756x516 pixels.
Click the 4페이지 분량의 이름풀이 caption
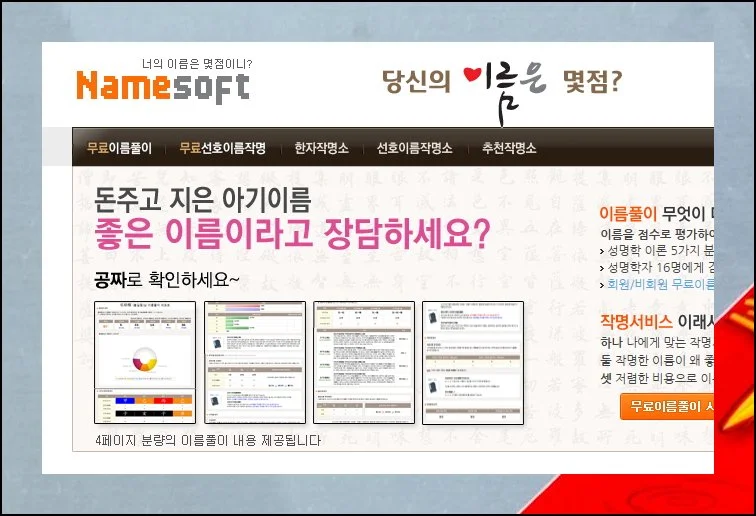(208, 440)
